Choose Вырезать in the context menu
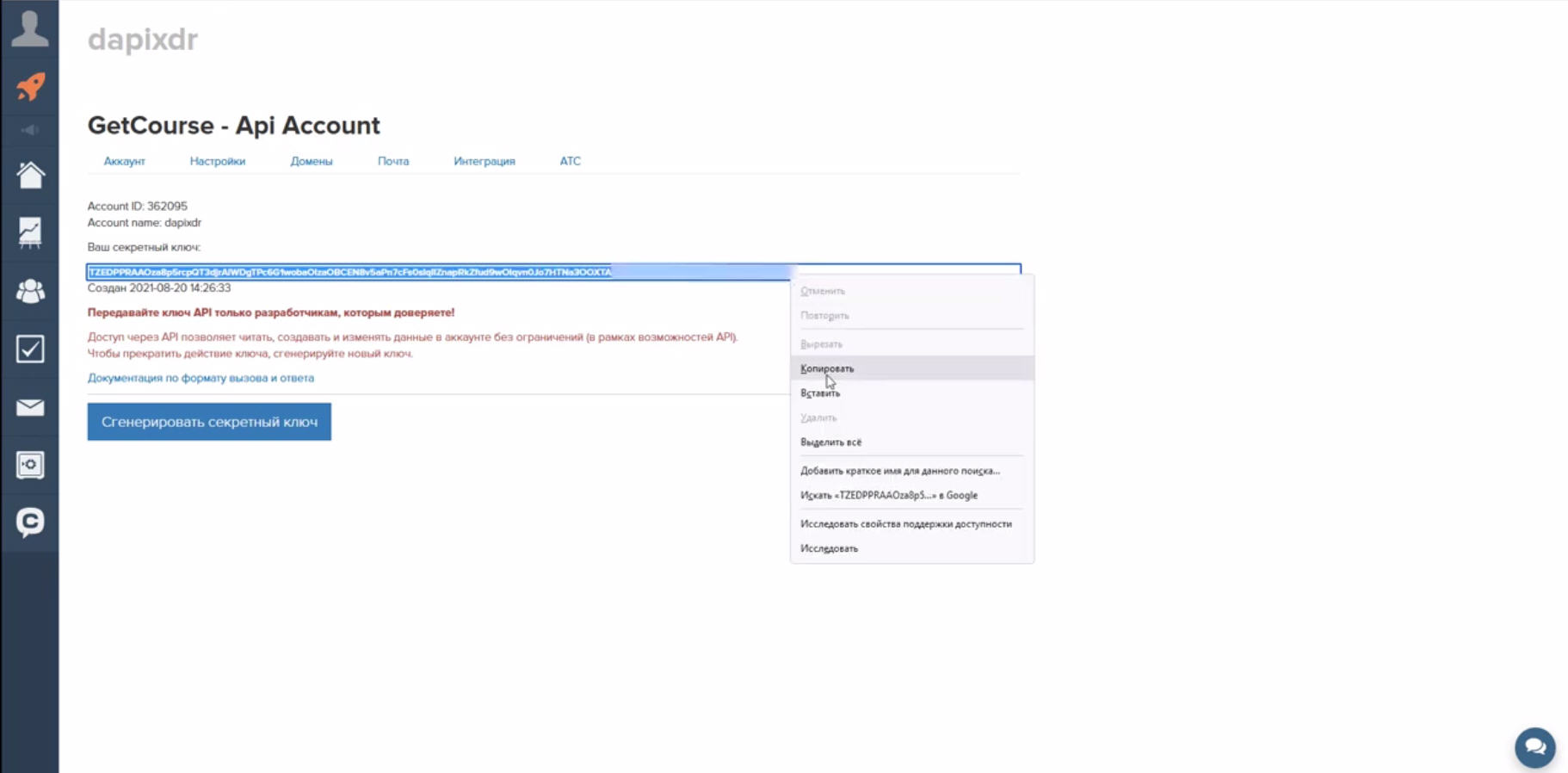 912,344
